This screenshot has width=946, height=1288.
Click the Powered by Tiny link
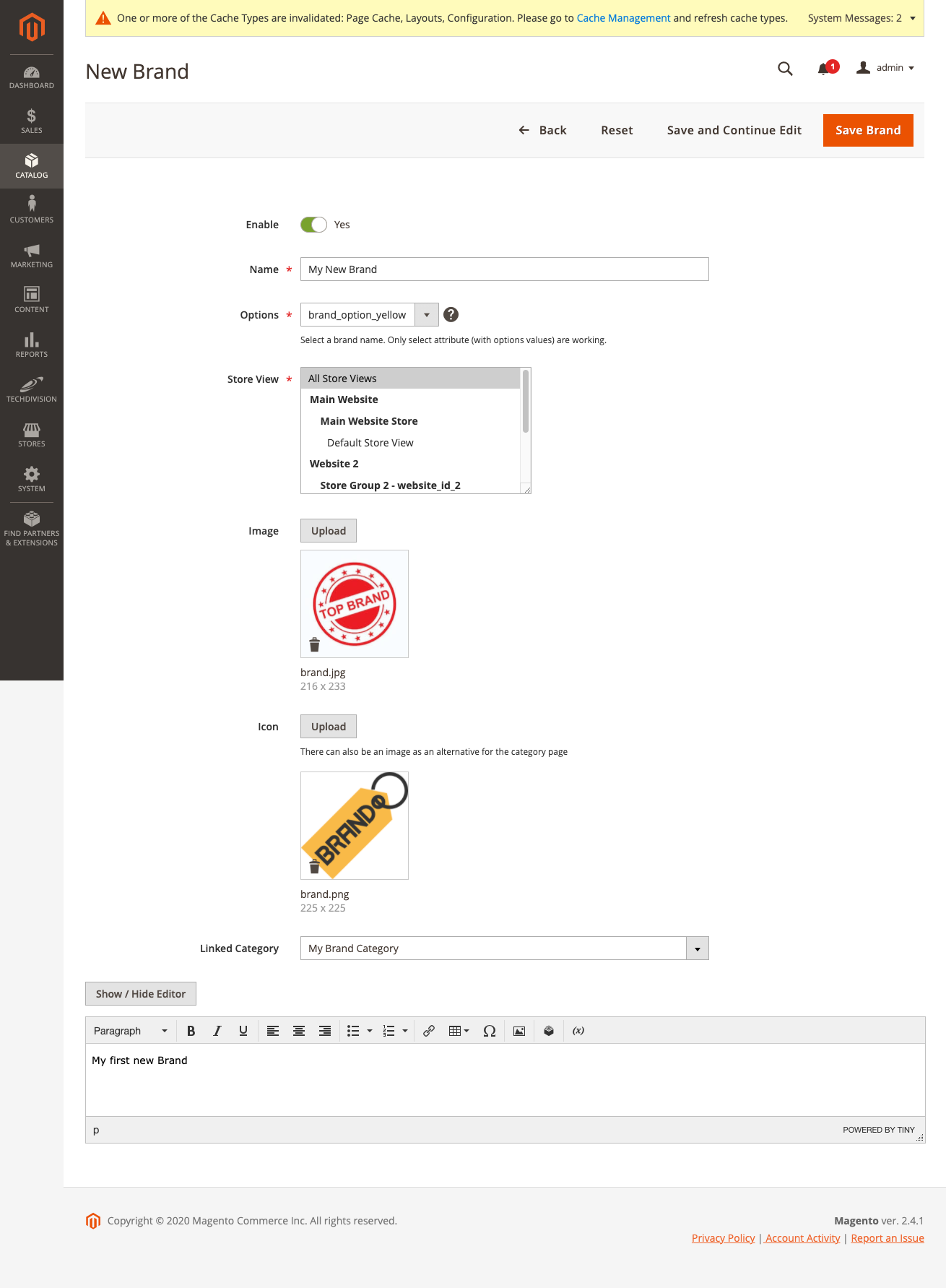click(x=879, y=1130)
